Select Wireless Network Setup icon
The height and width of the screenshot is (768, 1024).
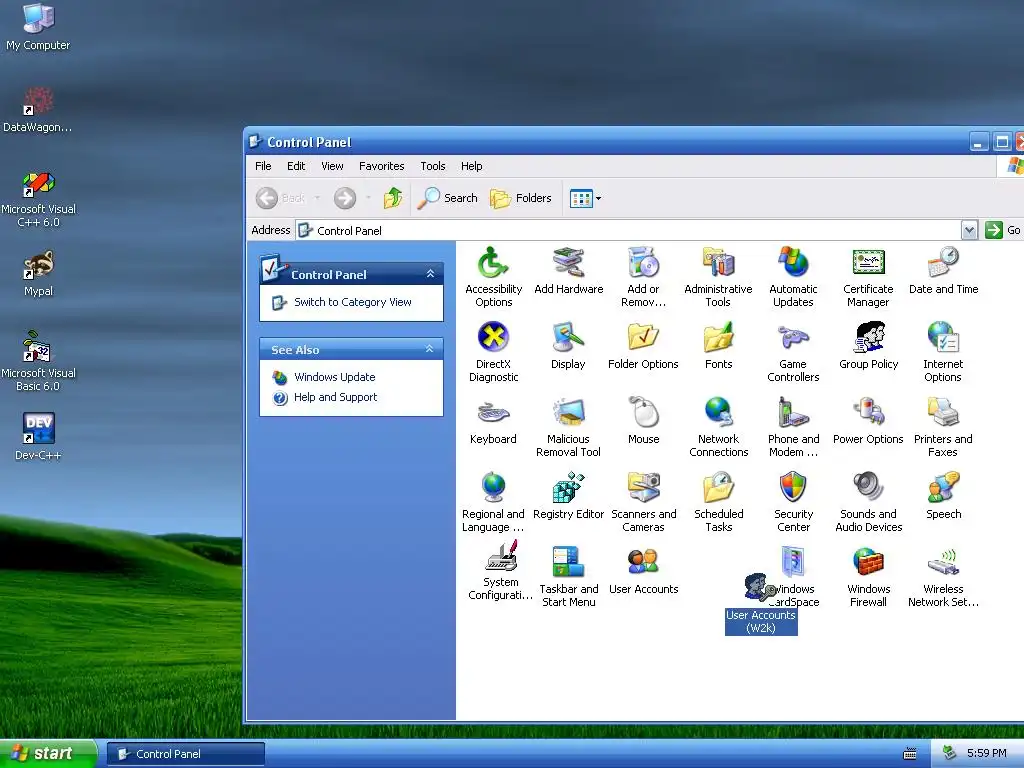pyautogui.click(x=943, y=577)
